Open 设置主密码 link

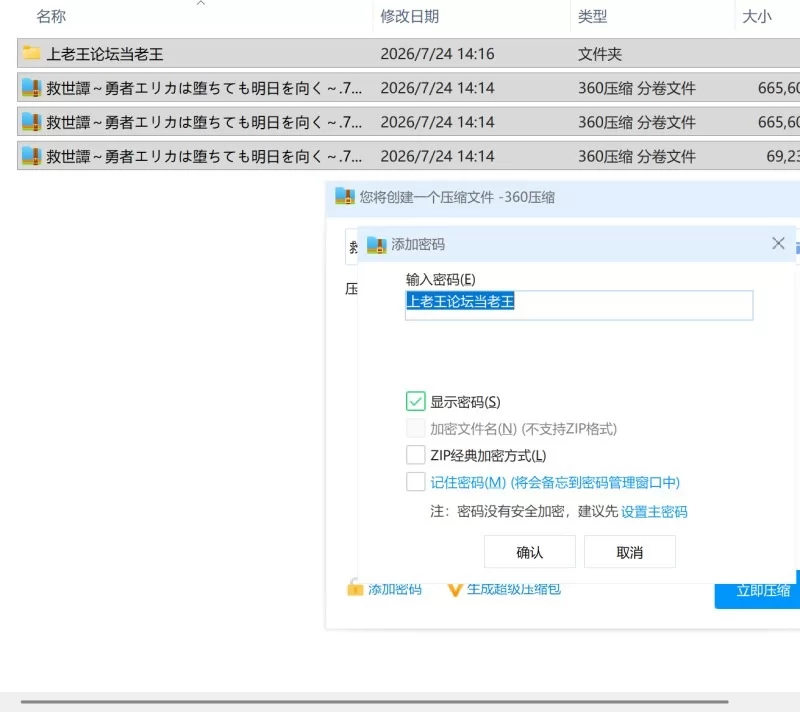point(654,512)
